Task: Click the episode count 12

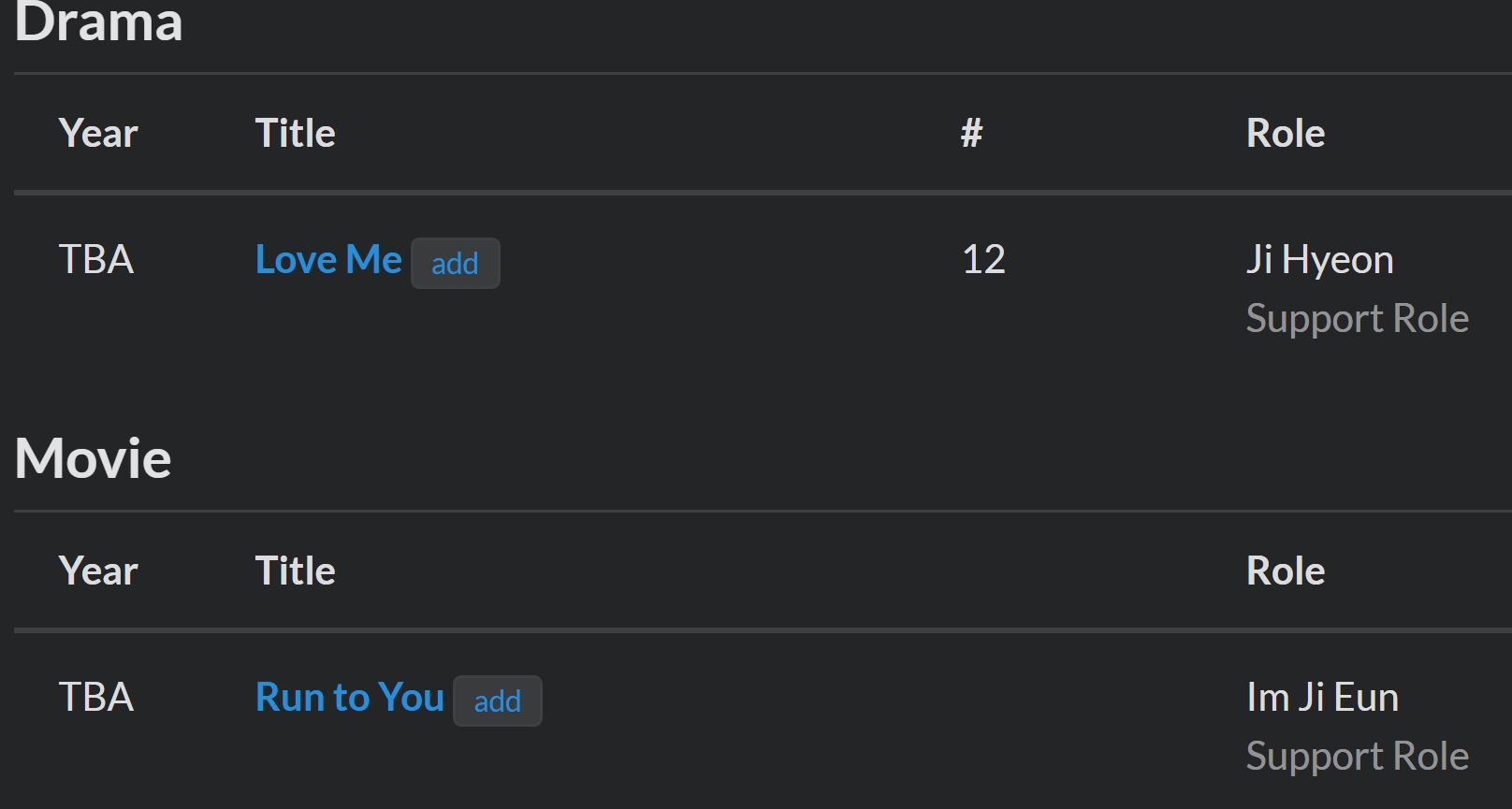Action: pos(984,259)
